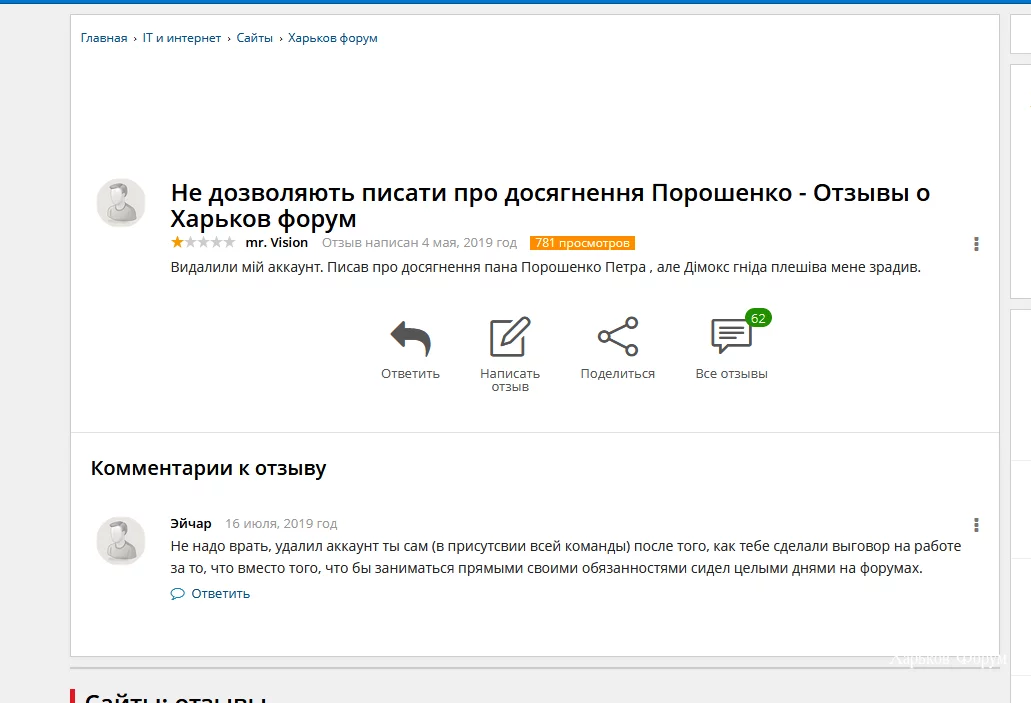The image size is (1031, 703).
Task: Open the three-dot menu on the review
Action: (976, 243)
